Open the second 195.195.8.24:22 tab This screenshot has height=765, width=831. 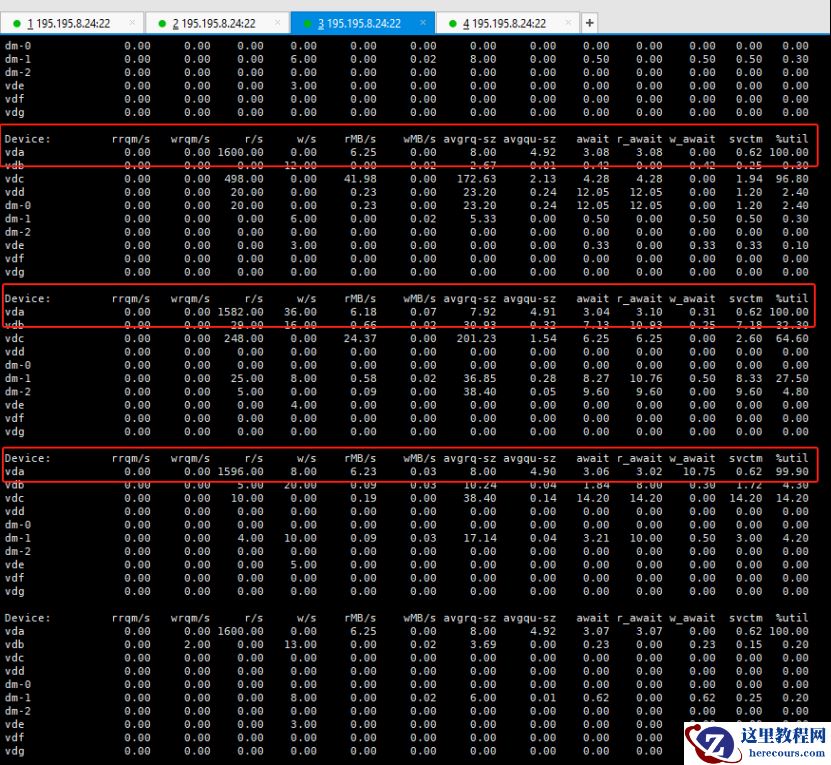[213, 23]
